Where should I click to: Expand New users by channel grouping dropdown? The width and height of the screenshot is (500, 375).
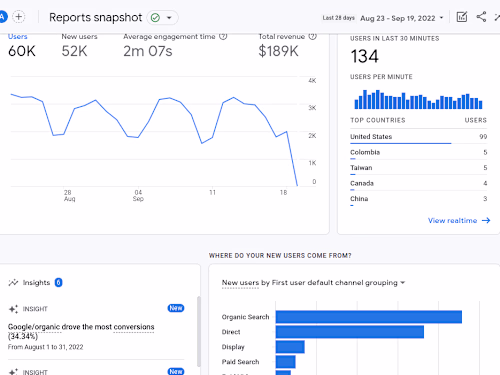pos(313,283)
